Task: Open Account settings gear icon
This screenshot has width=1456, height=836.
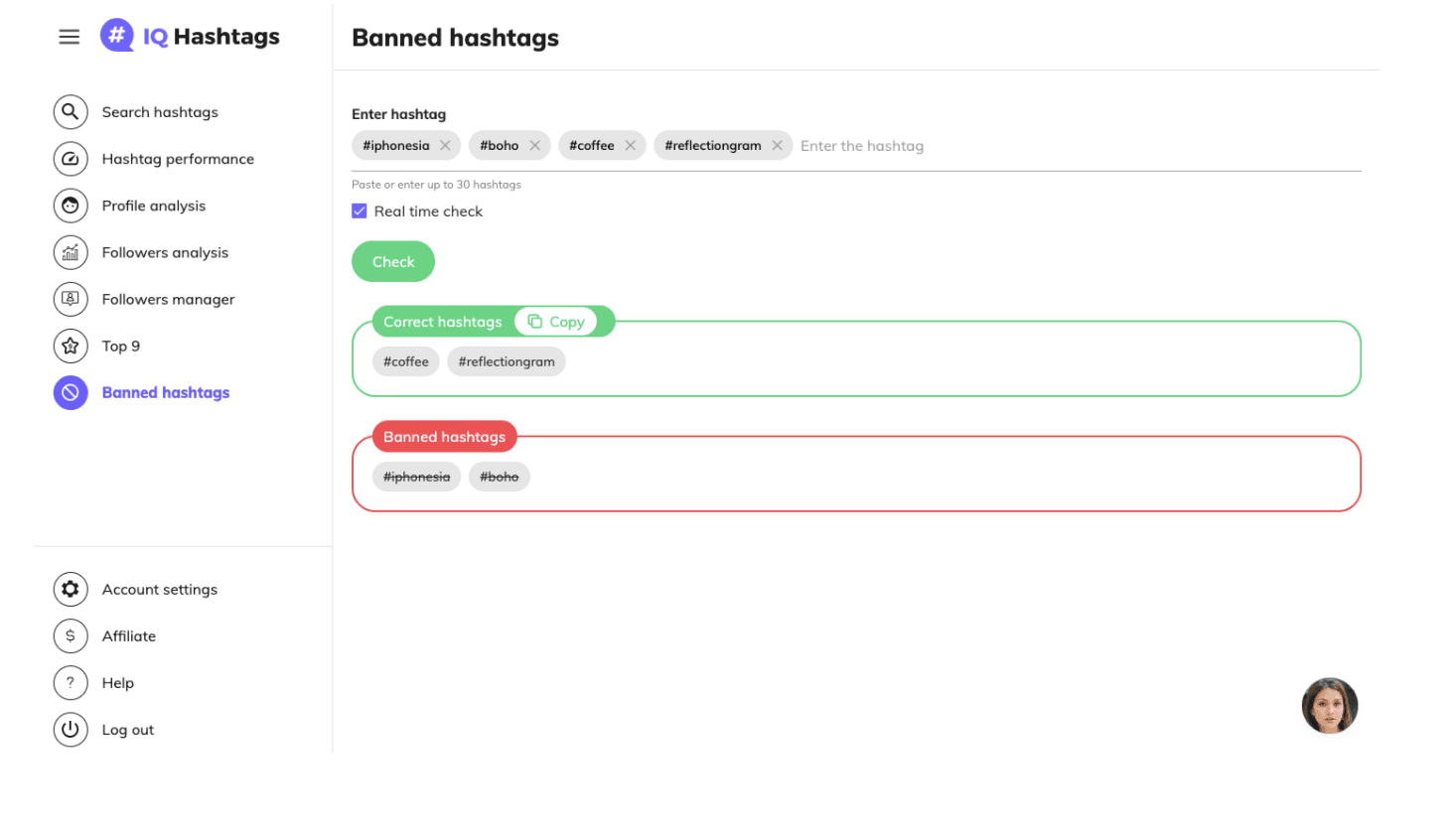Action: click(x=71, y=589)
